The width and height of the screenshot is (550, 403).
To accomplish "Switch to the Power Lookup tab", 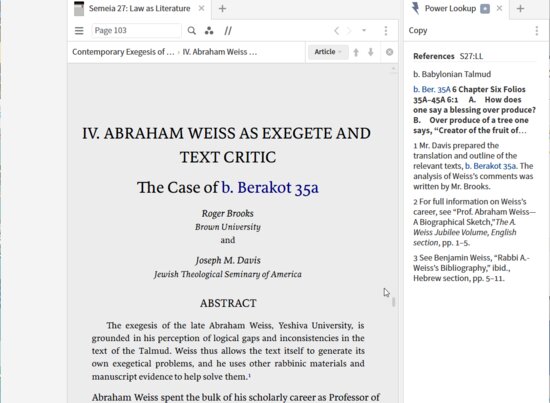I will click(450, 8).
